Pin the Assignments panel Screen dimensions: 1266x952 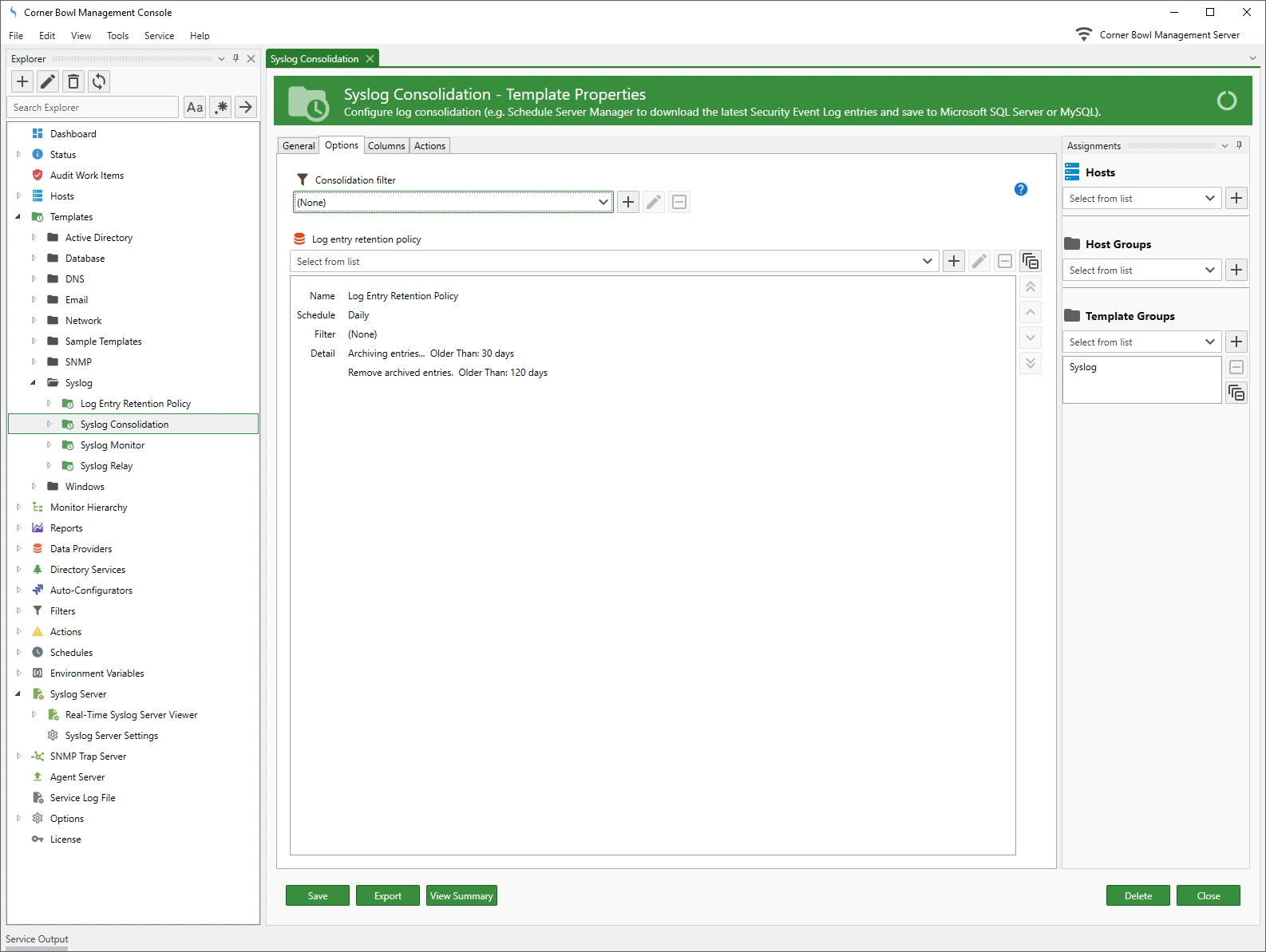coord(1239,145)
